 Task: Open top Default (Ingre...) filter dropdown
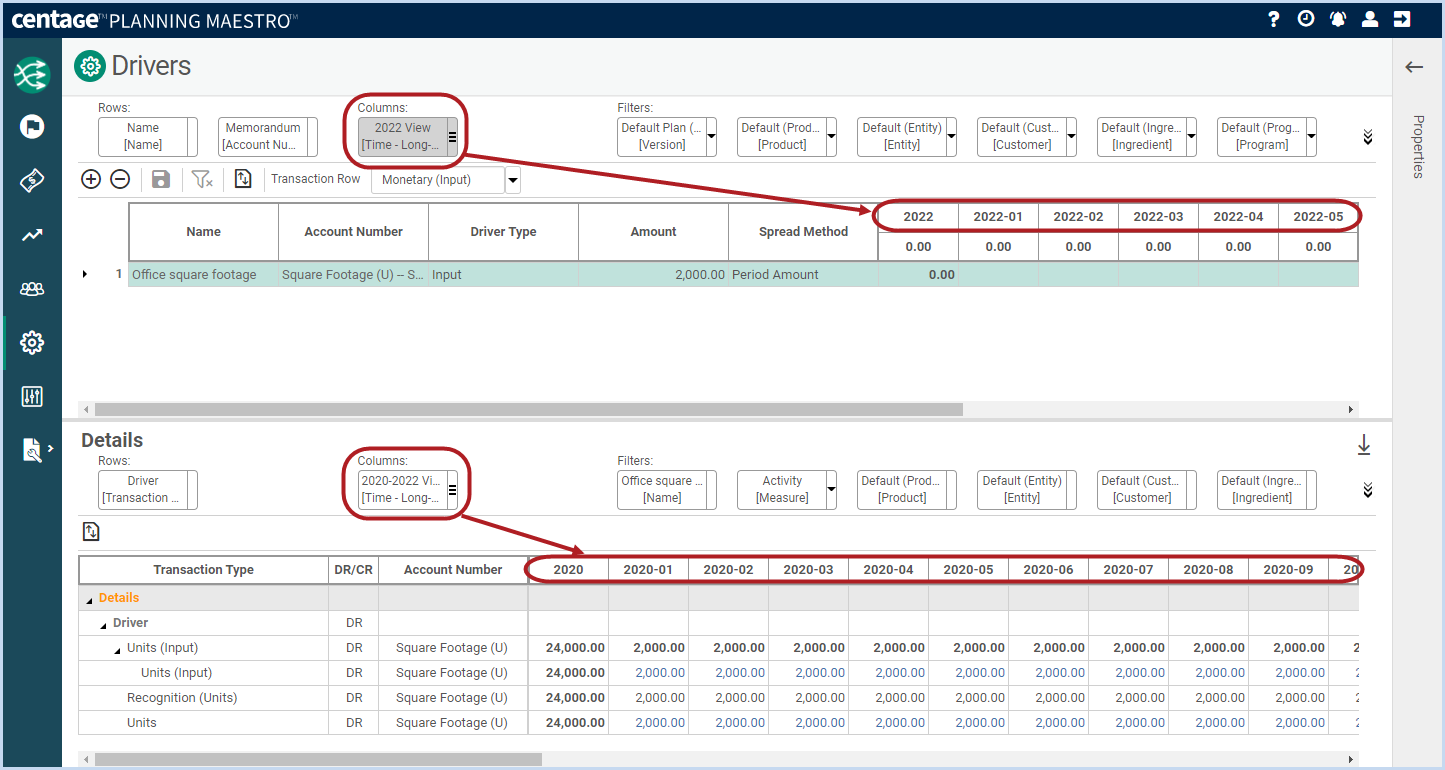pos(1191,137)
